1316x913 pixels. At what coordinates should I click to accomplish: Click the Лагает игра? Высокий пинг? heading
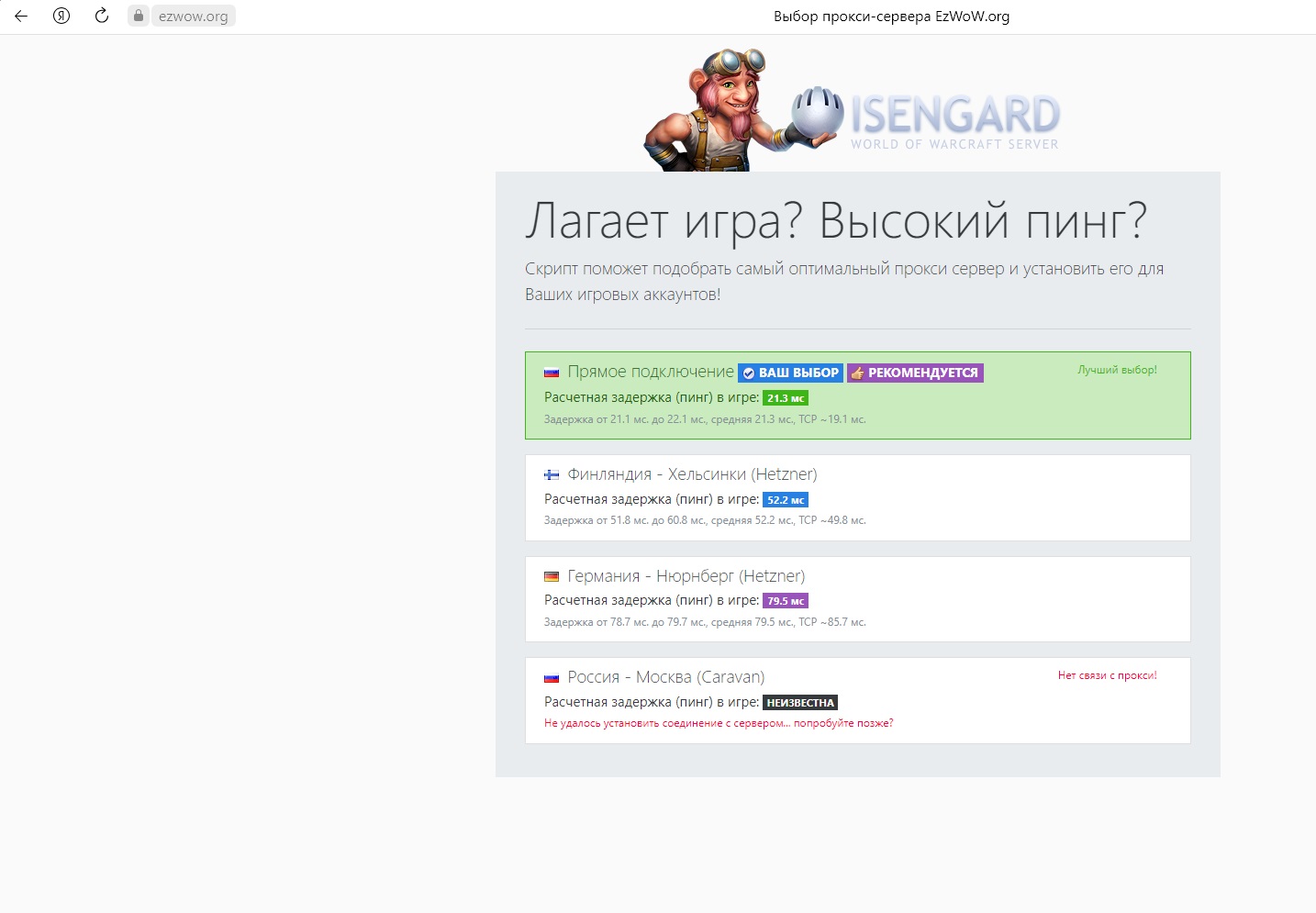point(836,221)
